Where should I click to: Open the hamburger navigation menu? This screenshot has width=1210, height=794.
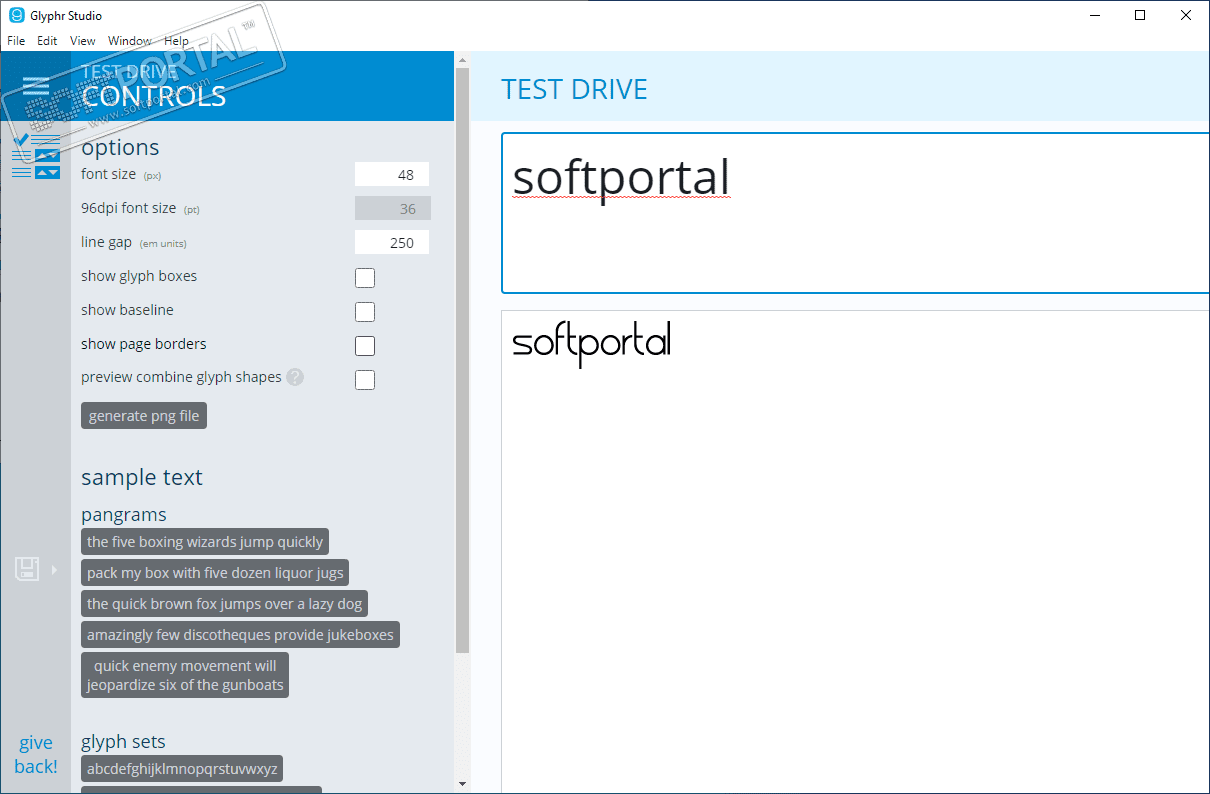36,87
